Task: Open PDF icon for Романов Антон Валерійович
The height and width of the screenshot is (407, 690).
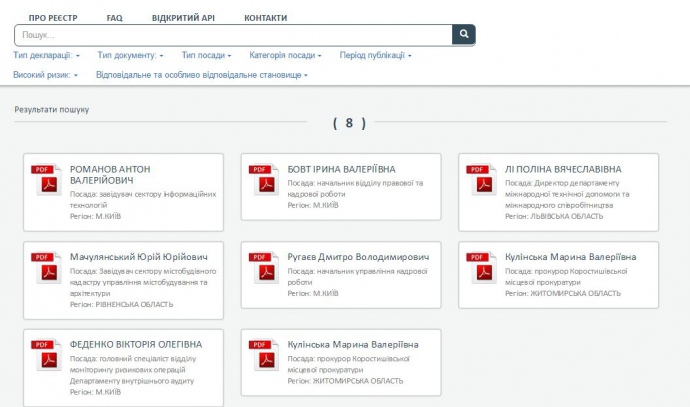Action: pos(46,180)
